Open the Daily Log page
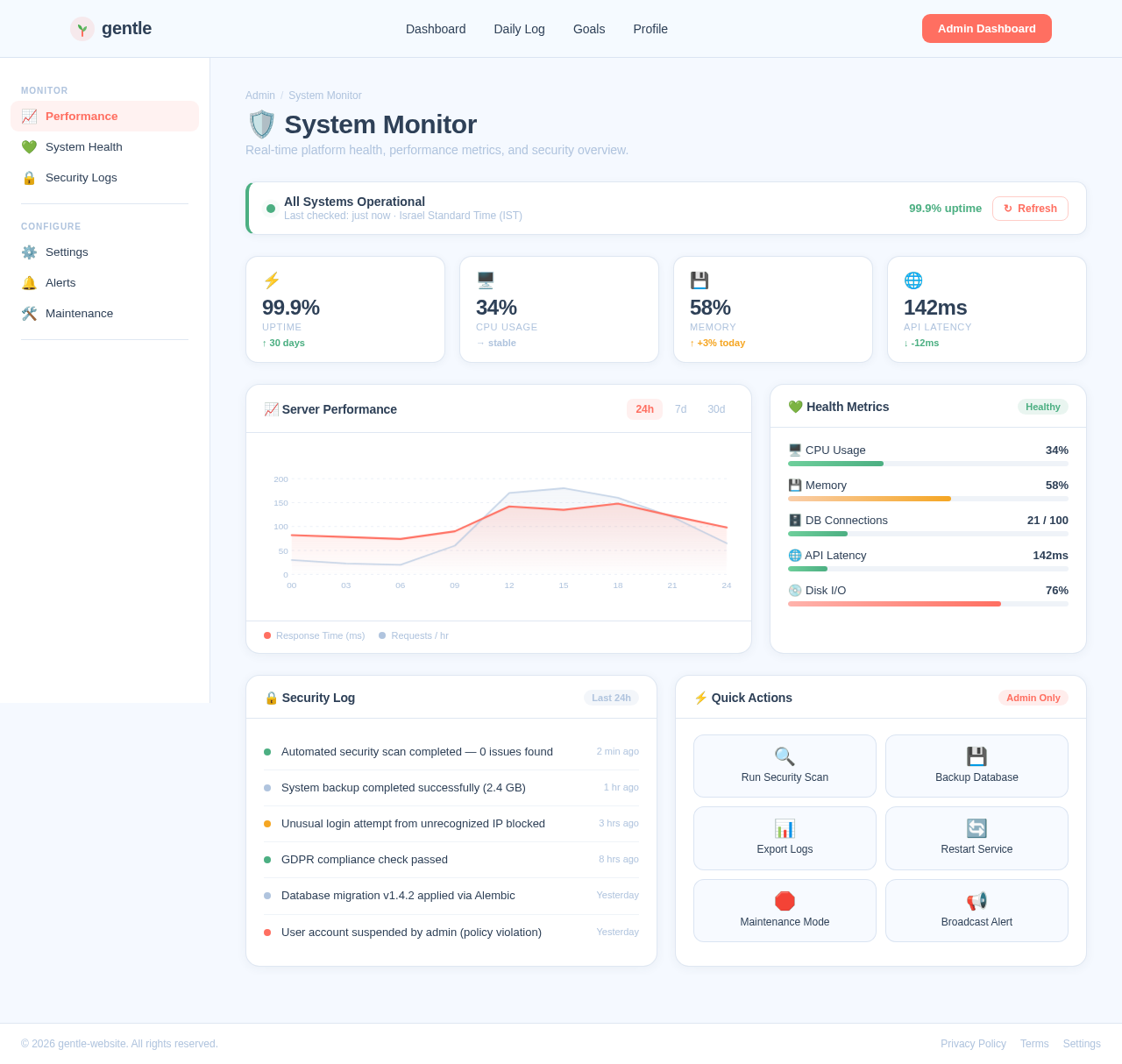This screenshot has width=1122, height=1064. pos(519,29)
